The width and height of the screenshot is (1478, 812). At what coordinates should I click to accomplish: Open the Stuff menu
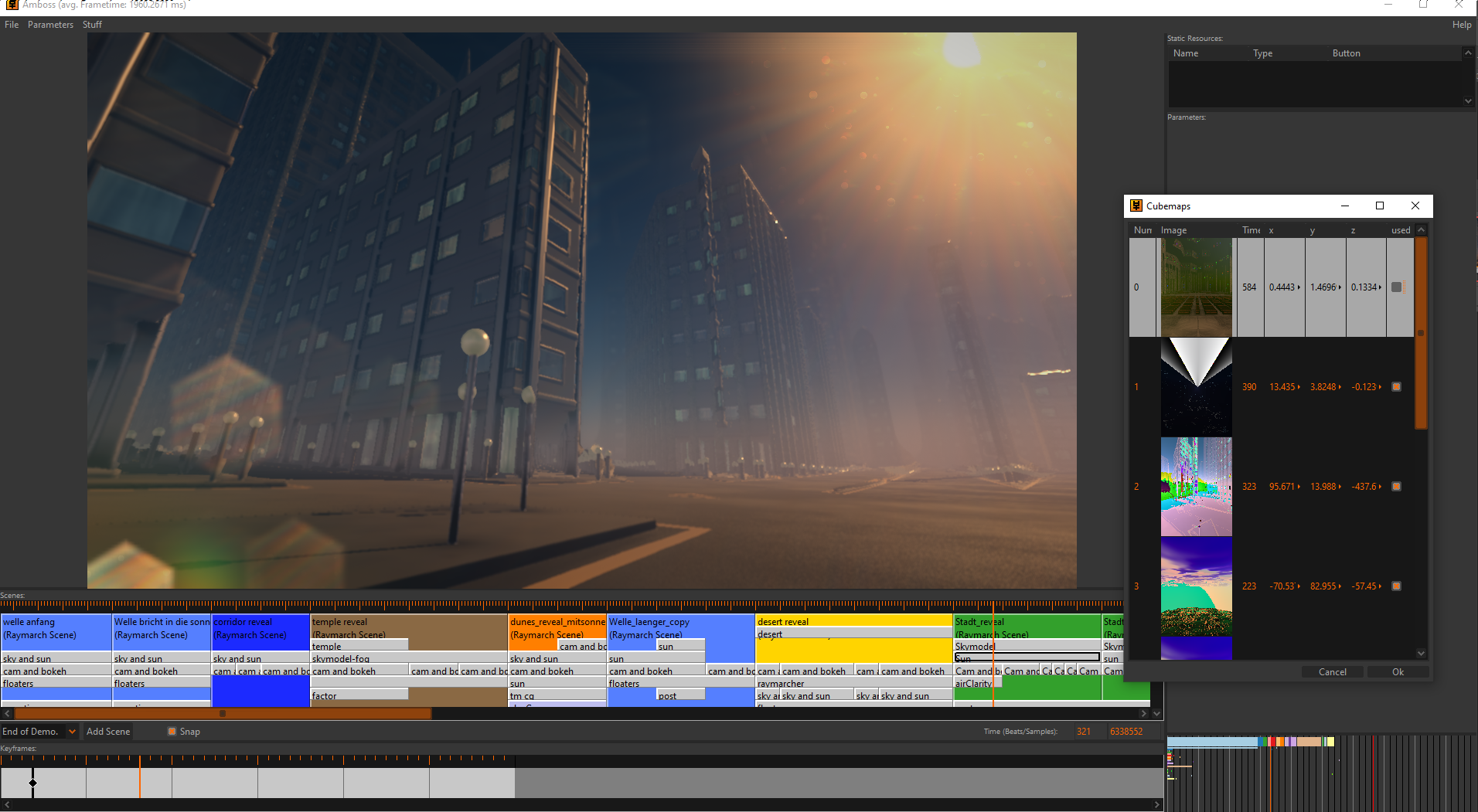coord(92,25)
